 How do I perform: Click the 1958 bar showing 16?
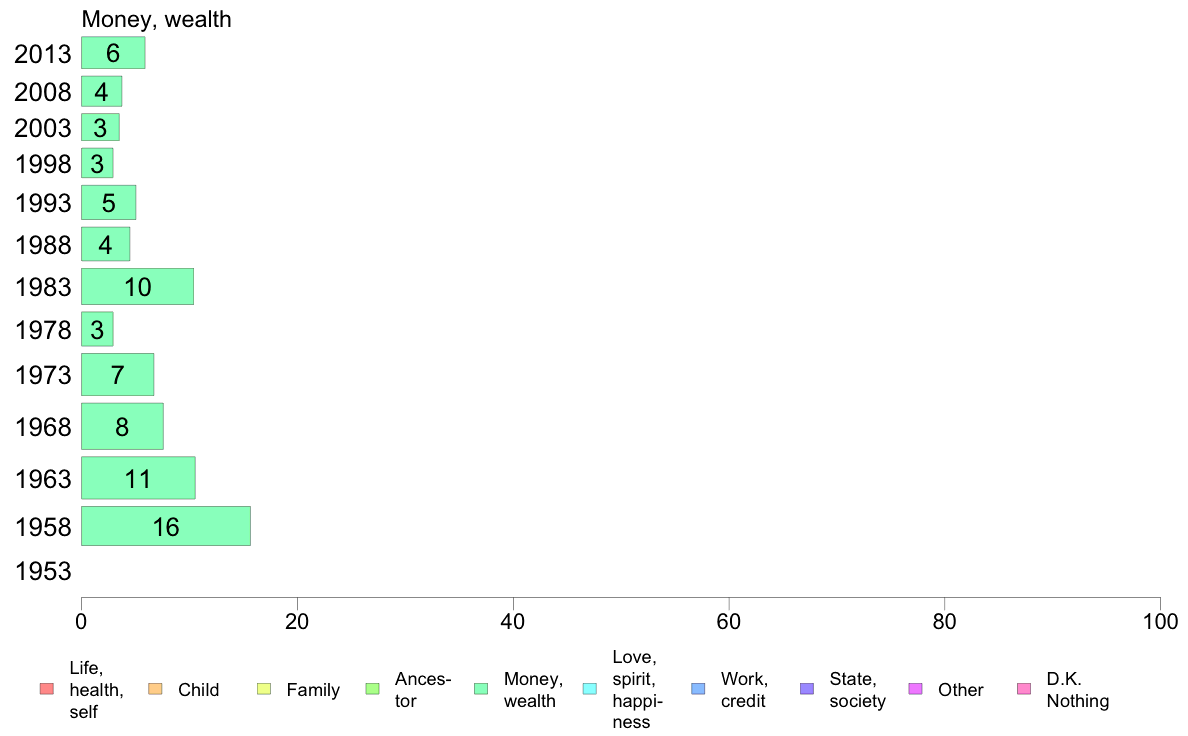coord(166,526)
